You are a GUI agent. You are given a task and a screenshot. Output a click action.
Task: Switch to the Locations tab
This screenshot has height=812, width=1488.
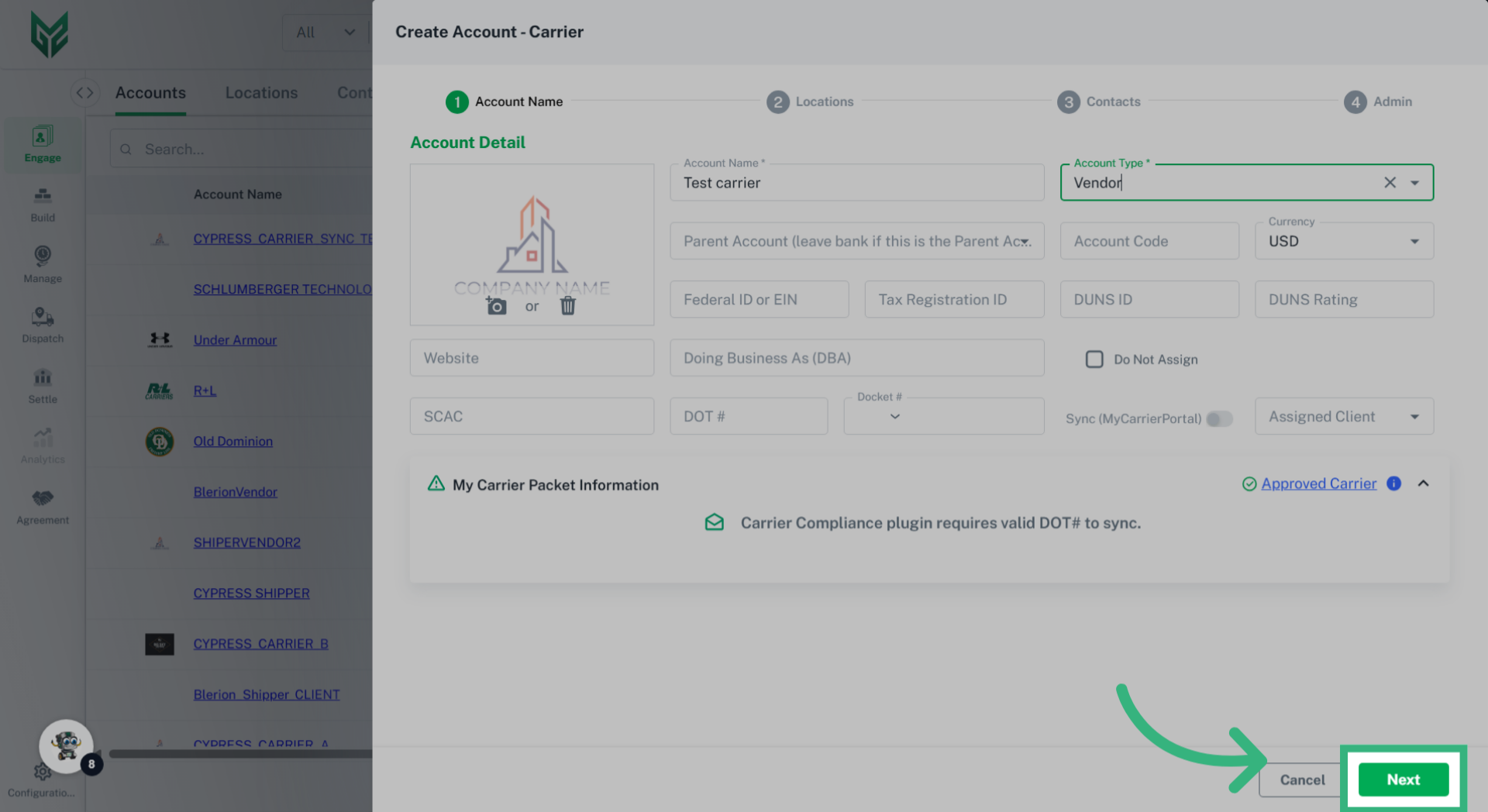point(261,93)
